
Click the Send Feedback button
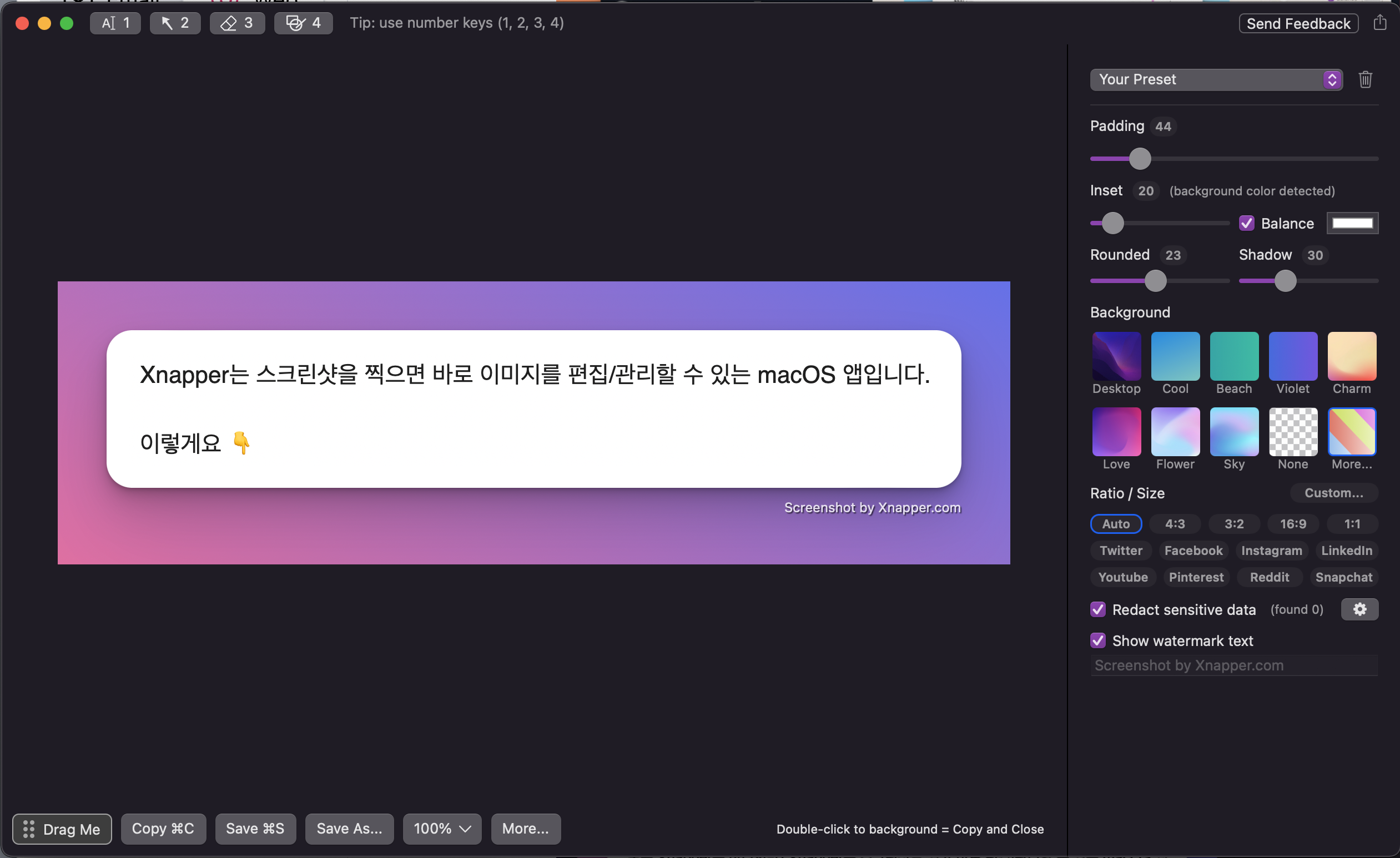[x=1298, y=23]
